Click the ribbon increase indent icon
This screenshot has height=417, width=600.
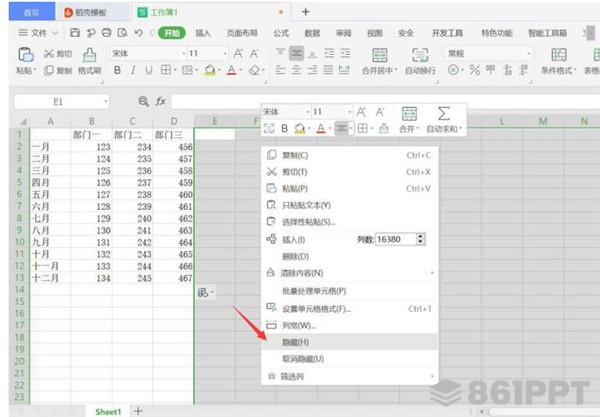345,53
